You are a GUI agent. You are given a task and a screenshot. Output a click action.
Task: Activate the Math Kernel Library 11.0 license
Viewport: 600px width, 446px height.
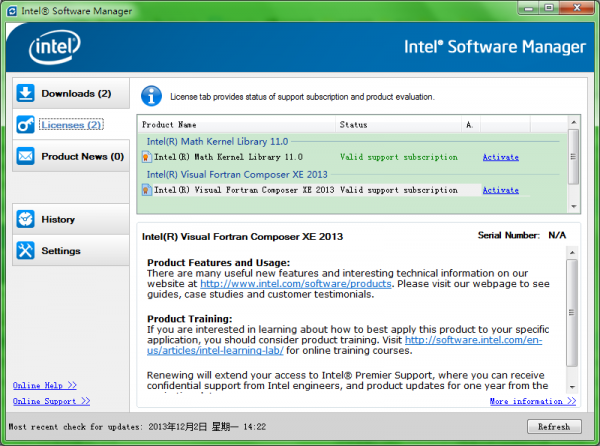pos(501,157)
